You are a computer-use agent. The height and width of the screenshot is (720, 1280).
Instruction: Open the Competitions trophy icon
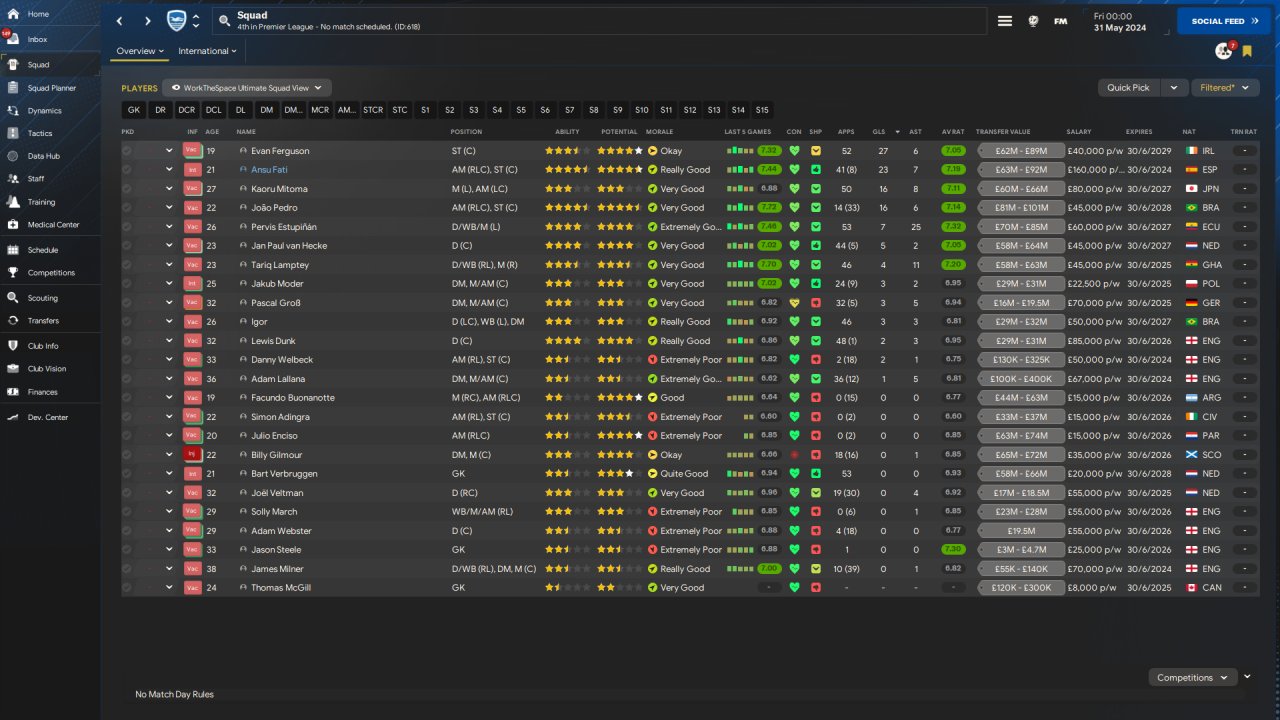[13, 273]
